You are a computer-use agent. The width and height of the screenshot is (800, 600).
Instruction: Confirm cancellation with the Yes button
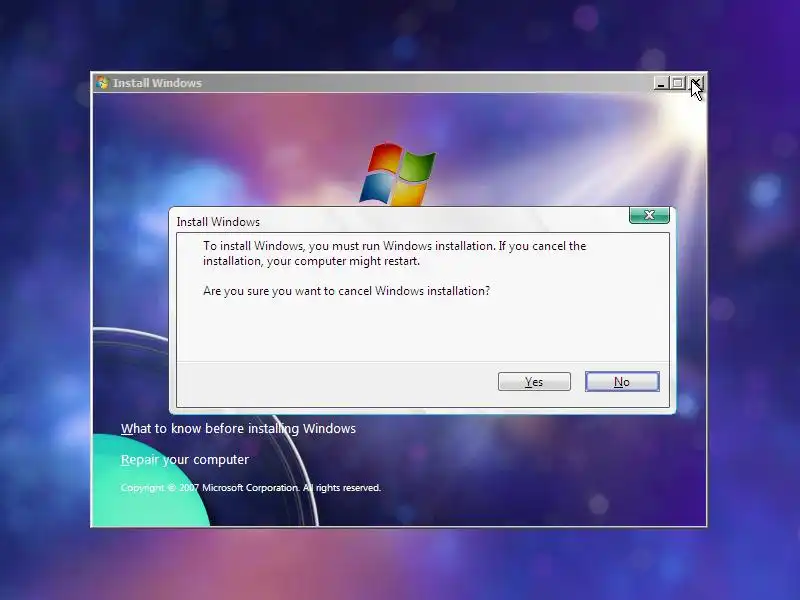click(534, 382)
